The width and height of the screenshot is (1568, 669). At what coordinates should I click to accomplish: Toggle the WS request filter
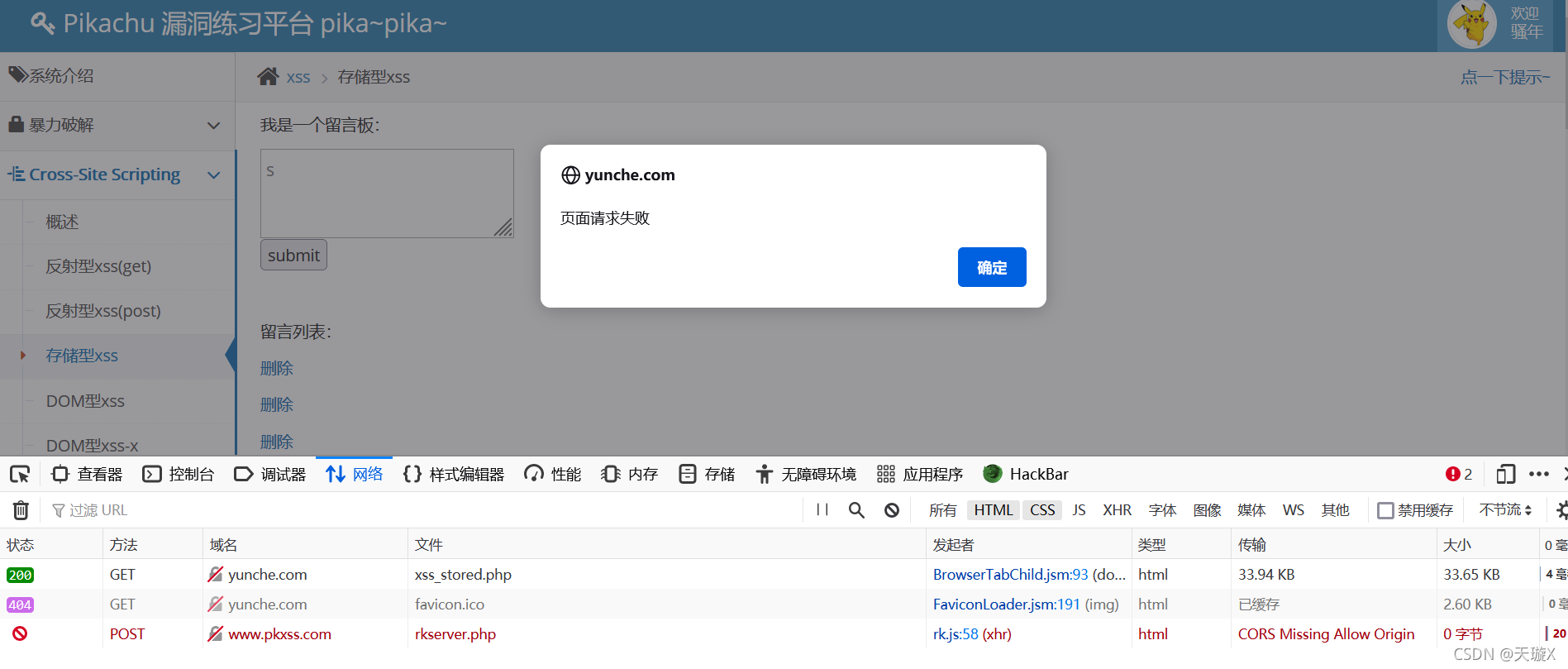1294,510
